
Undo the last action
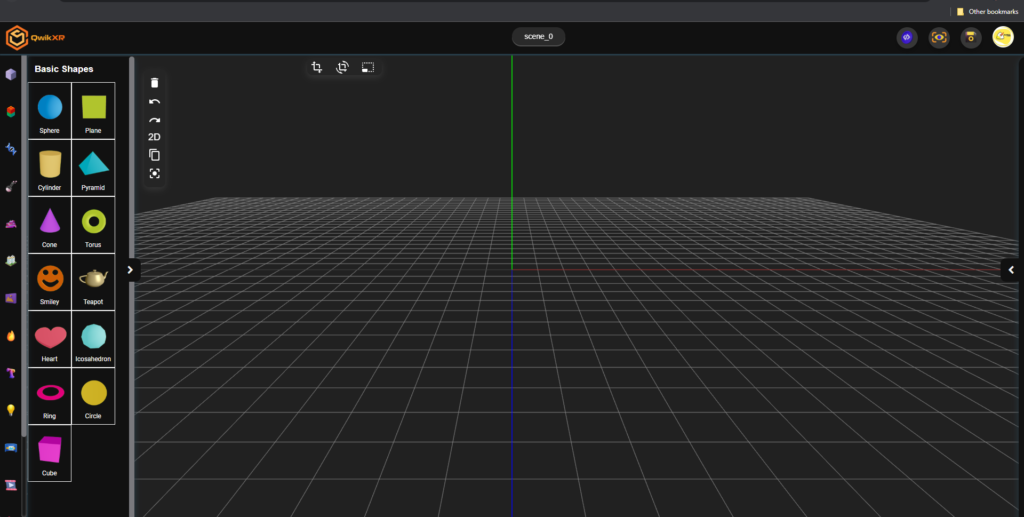pyautogui.click(x=154, y=102)
